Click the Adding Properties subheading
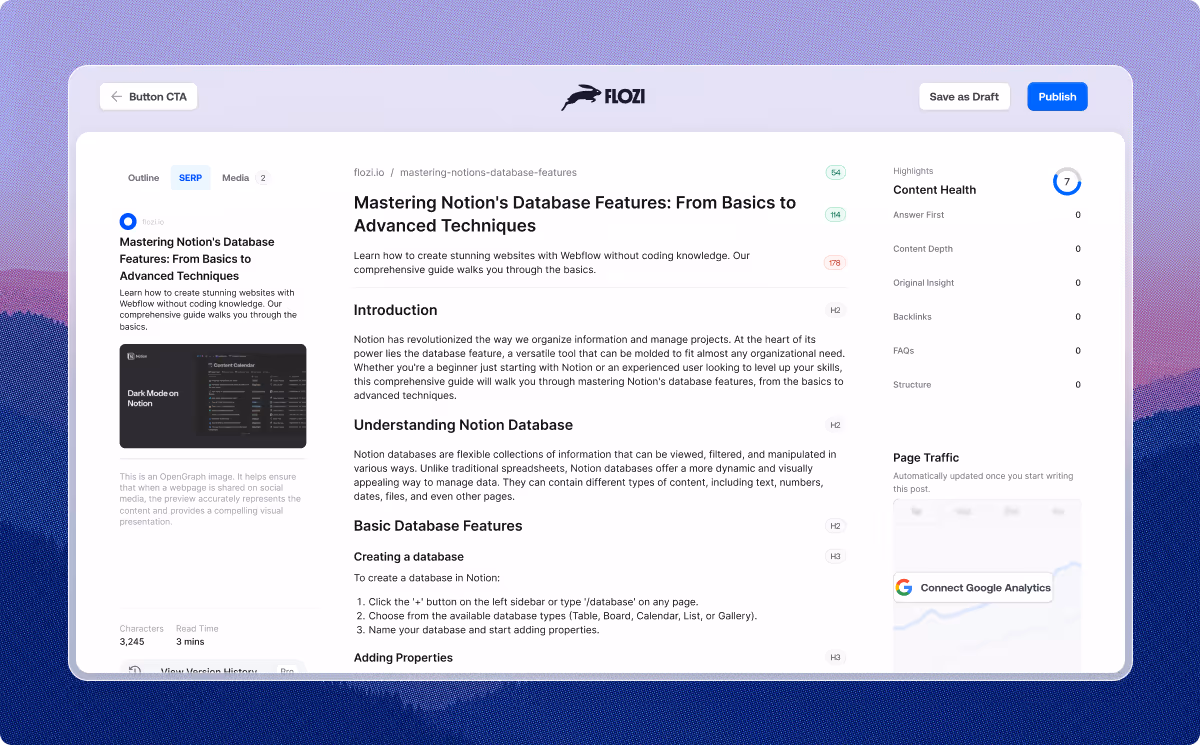The width and height of the screenshot is (1200, 745). (403, 657)
